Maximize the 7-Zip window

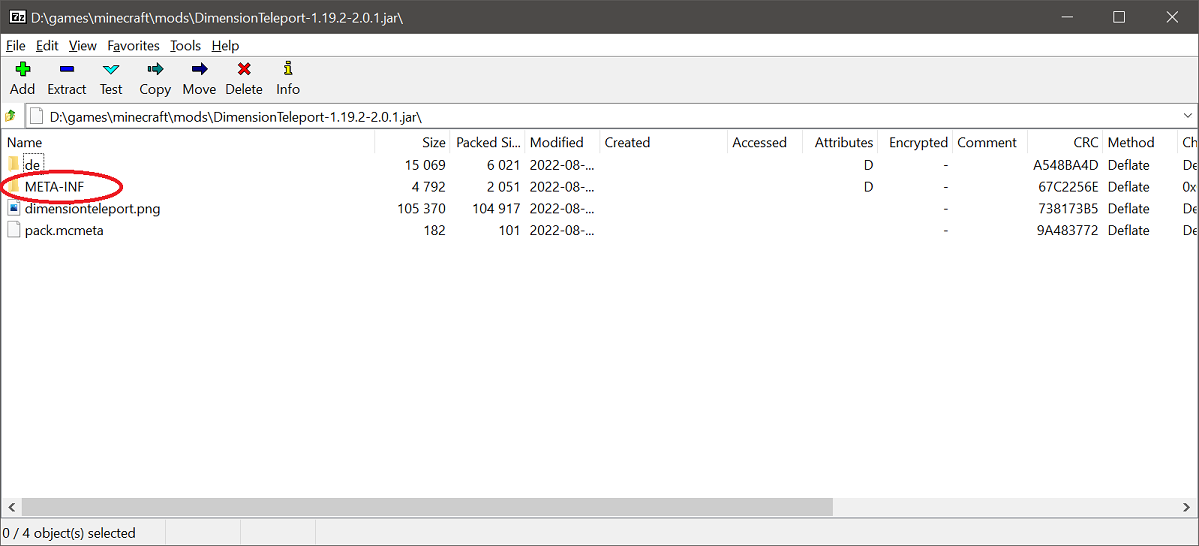tap(1119, 17)
